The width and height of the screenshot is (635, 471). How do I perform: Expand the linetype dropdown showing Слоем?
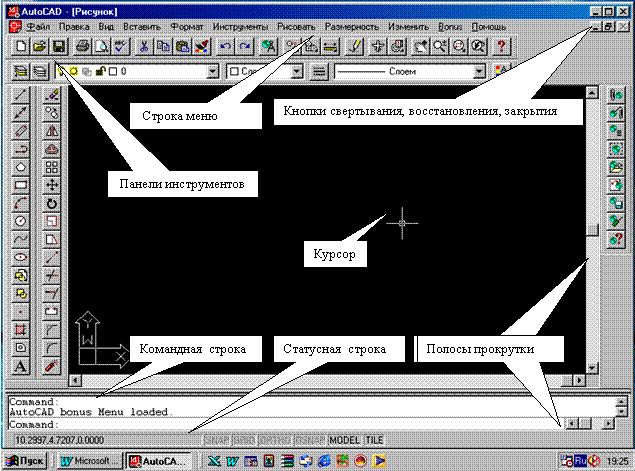(479, 72)
